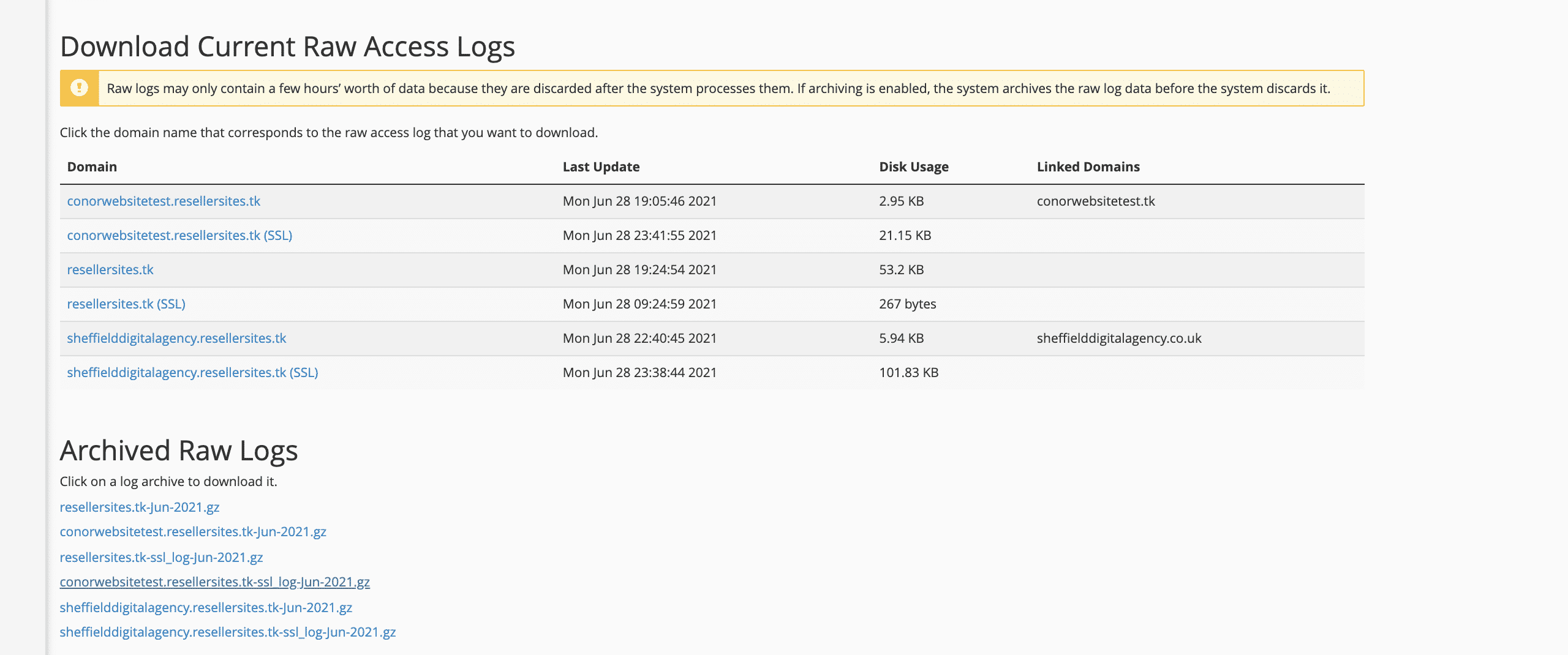Click the Download Current Raw Access Logs heading

click(x=287, y=47)
